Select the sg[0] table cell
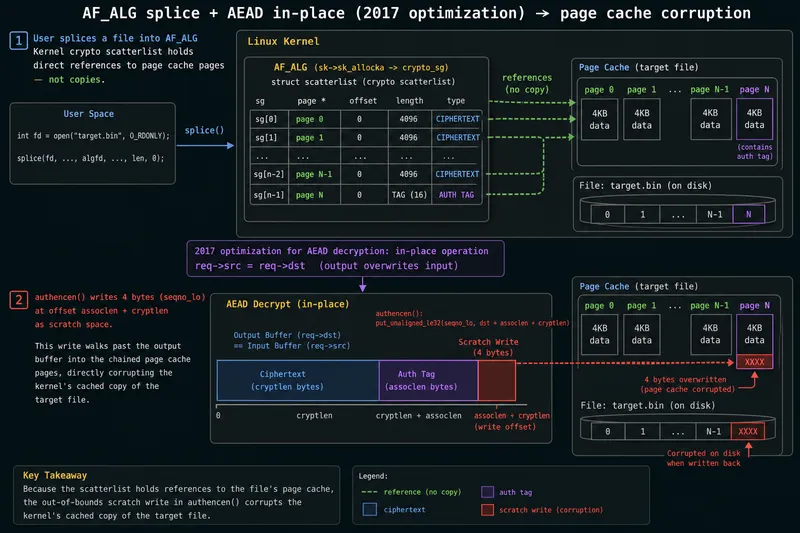 point(269,119)
